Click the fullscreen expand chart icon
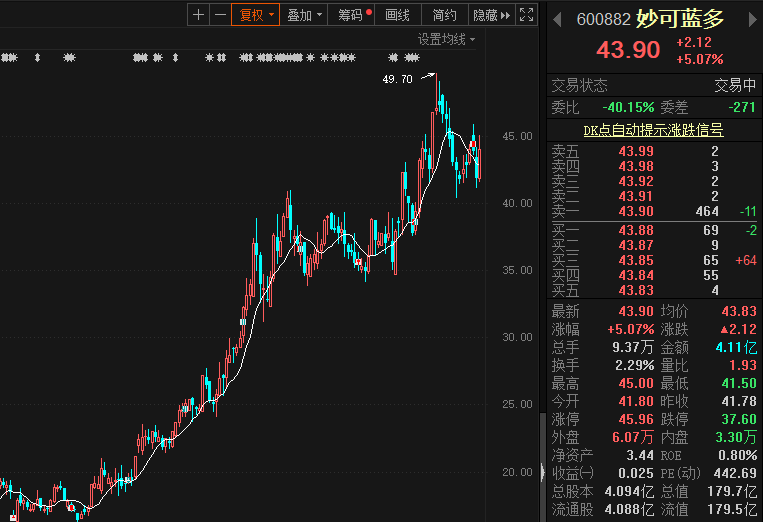Screen dimensions: 763x522 (x=527, y=15)
